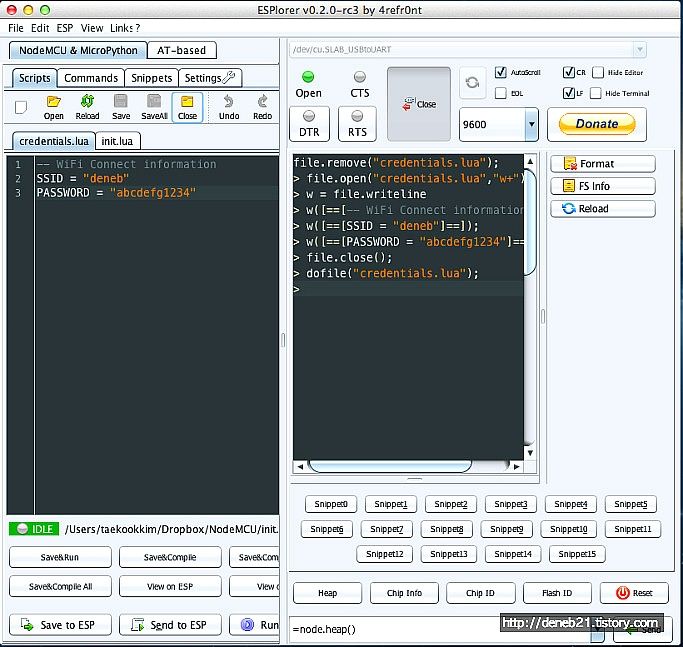This screenshot has height=647, width=683.
Task: Click the Save&Compile button
Action: 170,557
